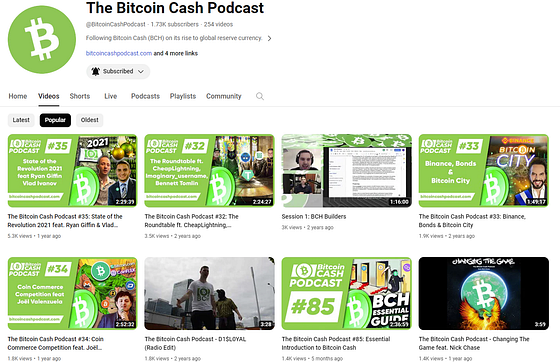Screen dimensions: 560x362
Task: Click the channel search magnifier icon
Action: click(260, 96)
